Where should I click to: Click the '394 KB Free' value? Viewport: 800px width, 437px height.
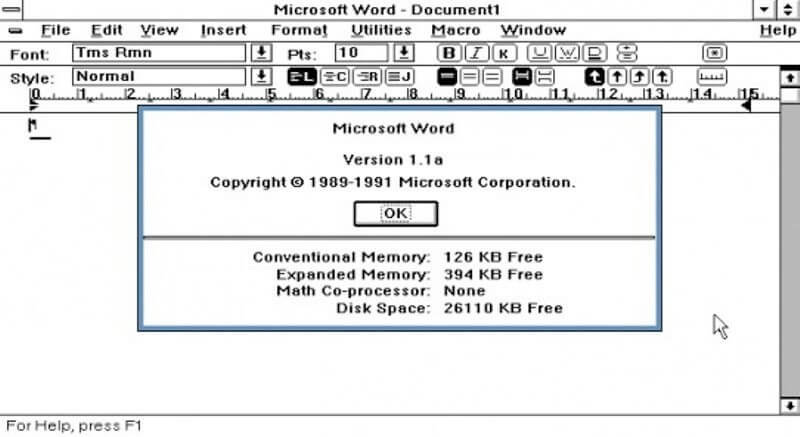coord(493,274)
